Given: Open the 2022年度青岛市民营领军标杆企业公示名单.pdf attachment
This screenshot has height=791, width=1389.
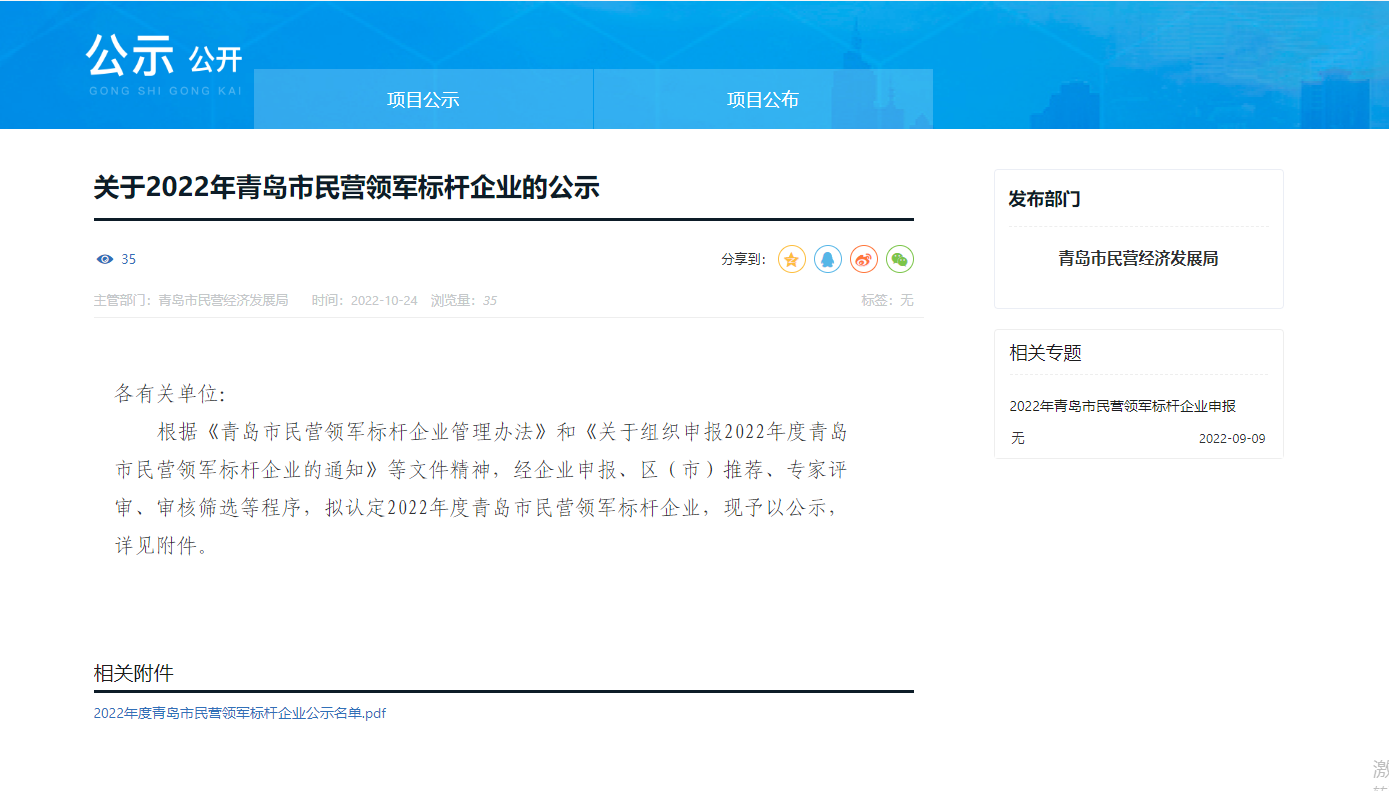Looking at the screenshot, I should (x=240, y=714).
